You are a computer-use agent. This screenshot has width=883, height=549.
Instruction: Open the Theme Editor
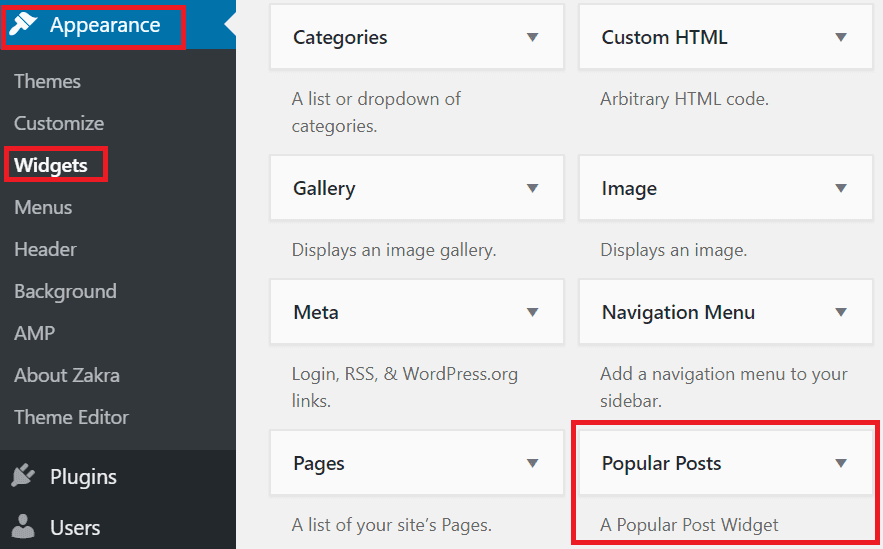coord(72,417)
